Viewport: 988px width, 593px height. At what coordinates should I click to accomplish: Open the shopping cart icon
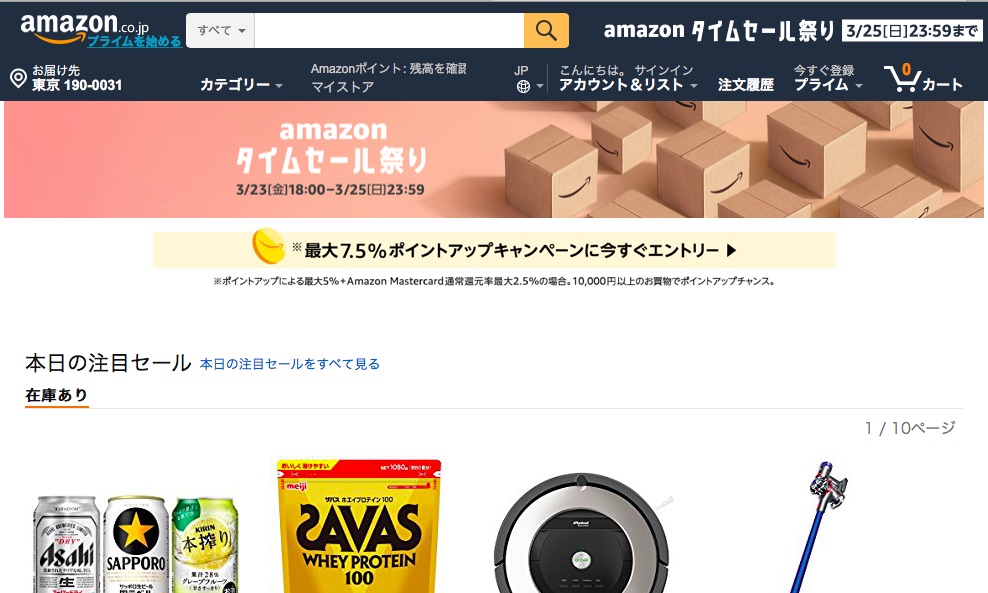pos(902,78)
